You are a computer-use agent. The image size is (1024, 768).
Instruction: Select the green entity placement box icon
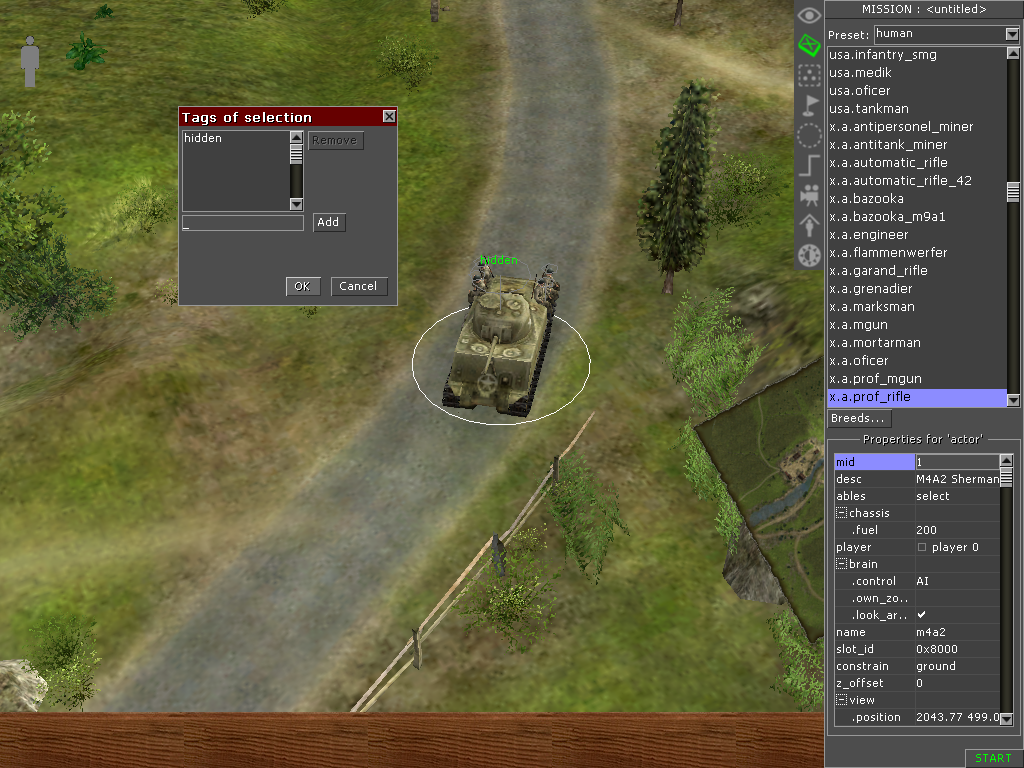(x=809, y=45)
